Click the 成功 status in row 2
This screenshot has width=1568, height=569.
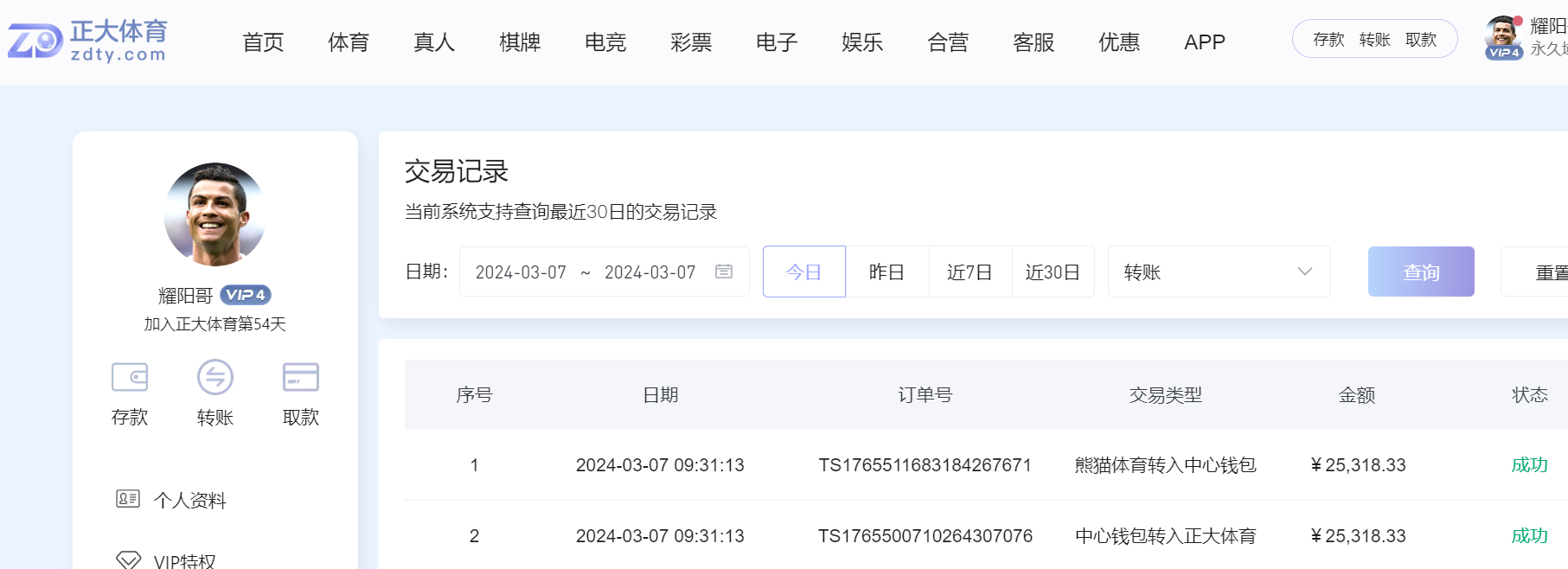click(x=1529, y=536)
